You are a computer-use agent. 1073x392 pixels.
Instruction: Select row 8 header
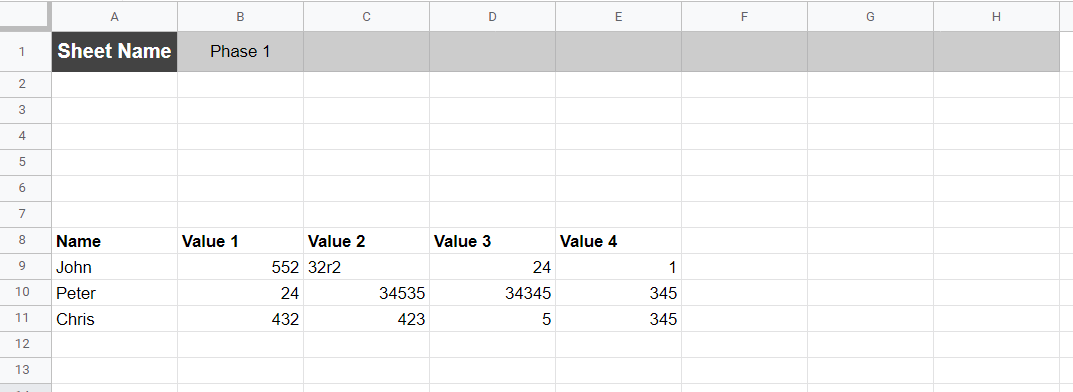tap(25, 240)
